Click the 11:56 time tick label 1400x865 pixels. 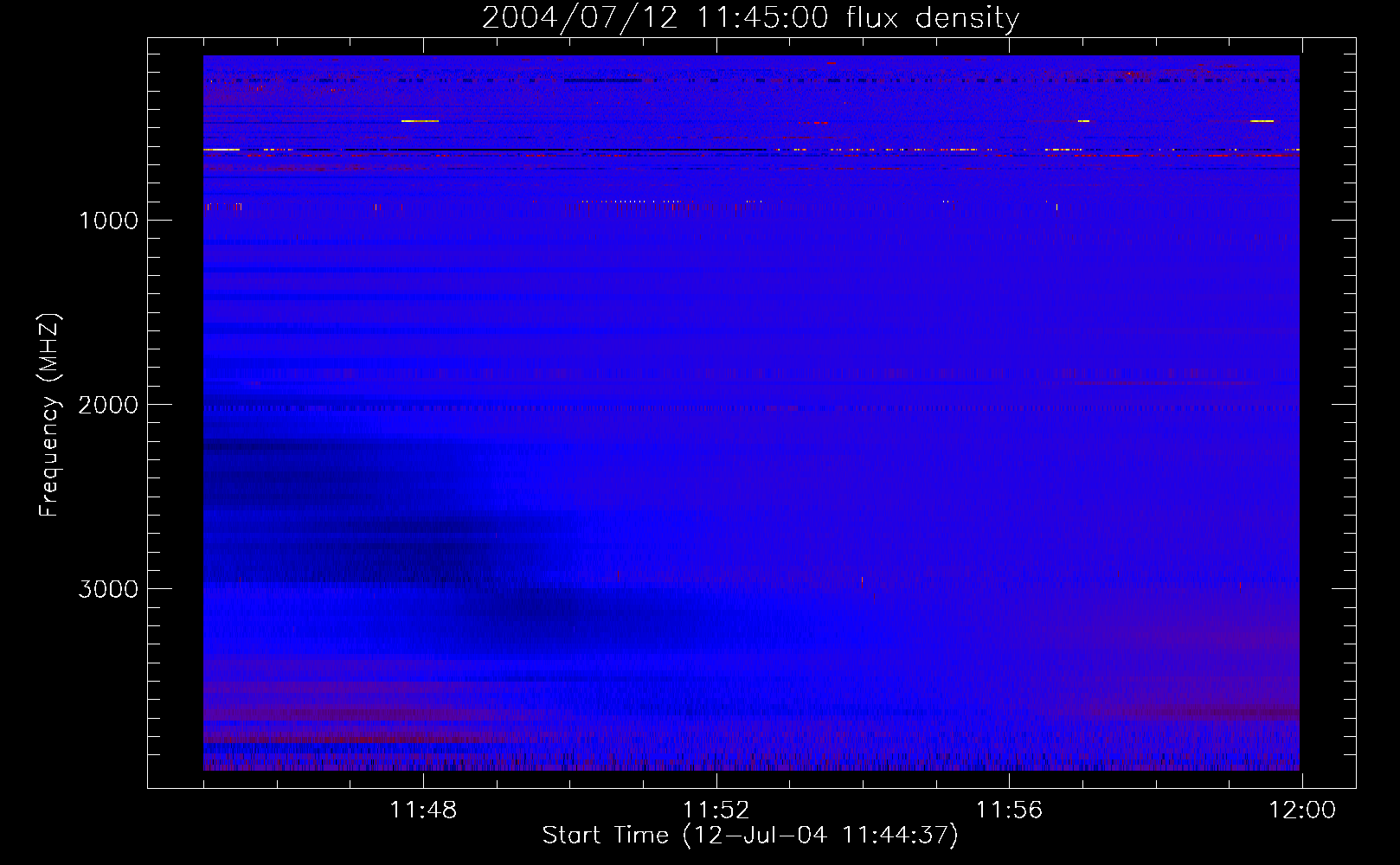(1010, 811)
